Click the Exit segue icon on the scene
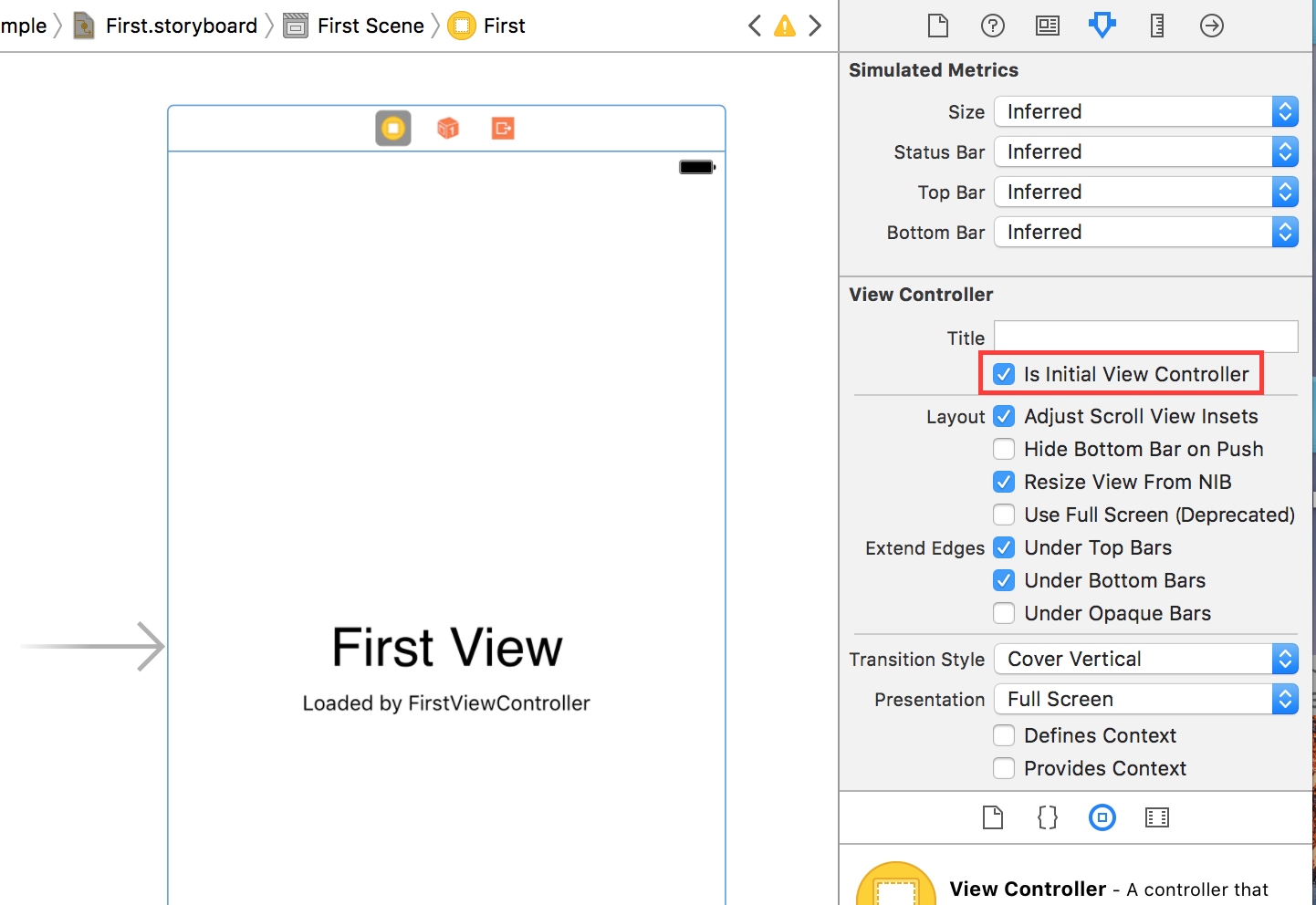 [502, 128]
